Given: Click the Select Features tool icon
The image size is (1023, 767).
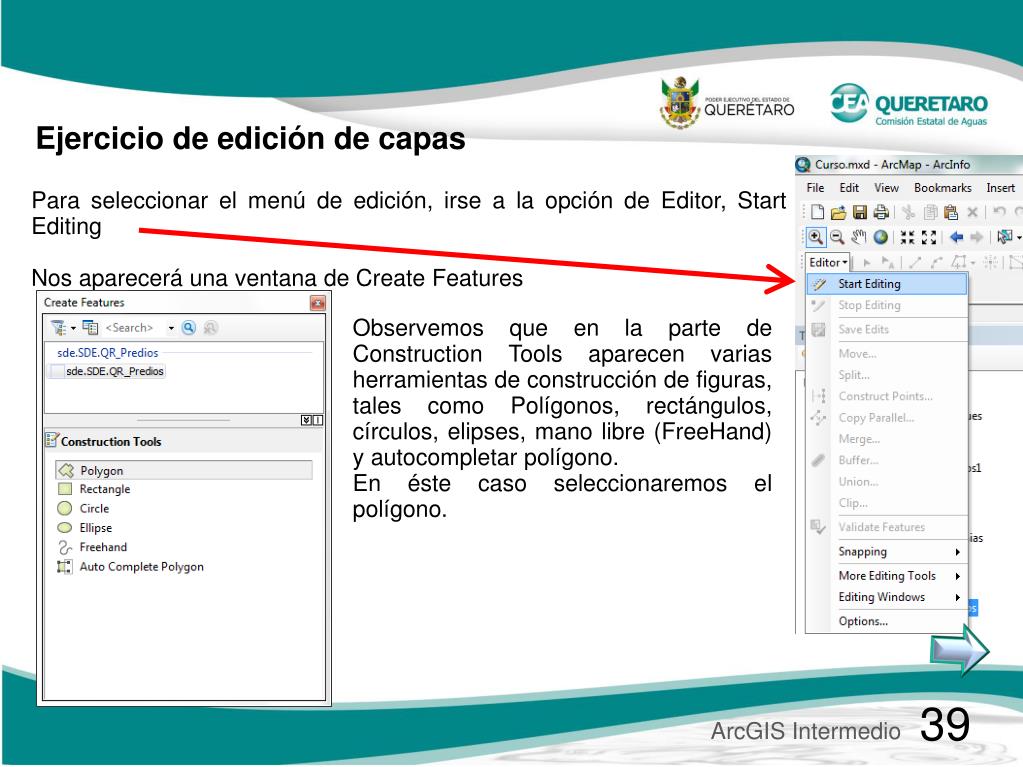Looking at the screenshot, I should point(1005,237).
